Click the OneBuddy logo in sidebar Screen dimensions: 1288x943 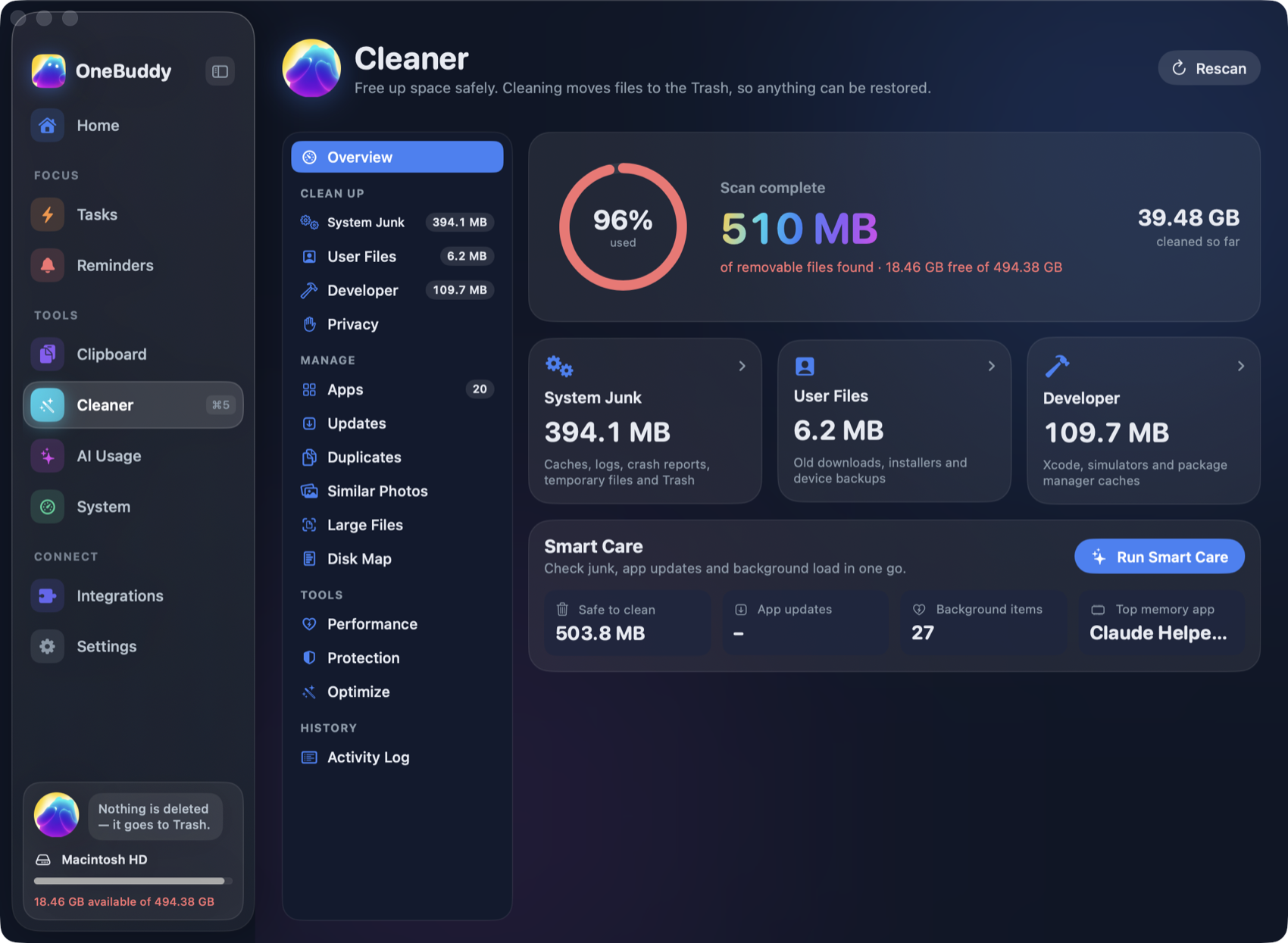point(48,71)
